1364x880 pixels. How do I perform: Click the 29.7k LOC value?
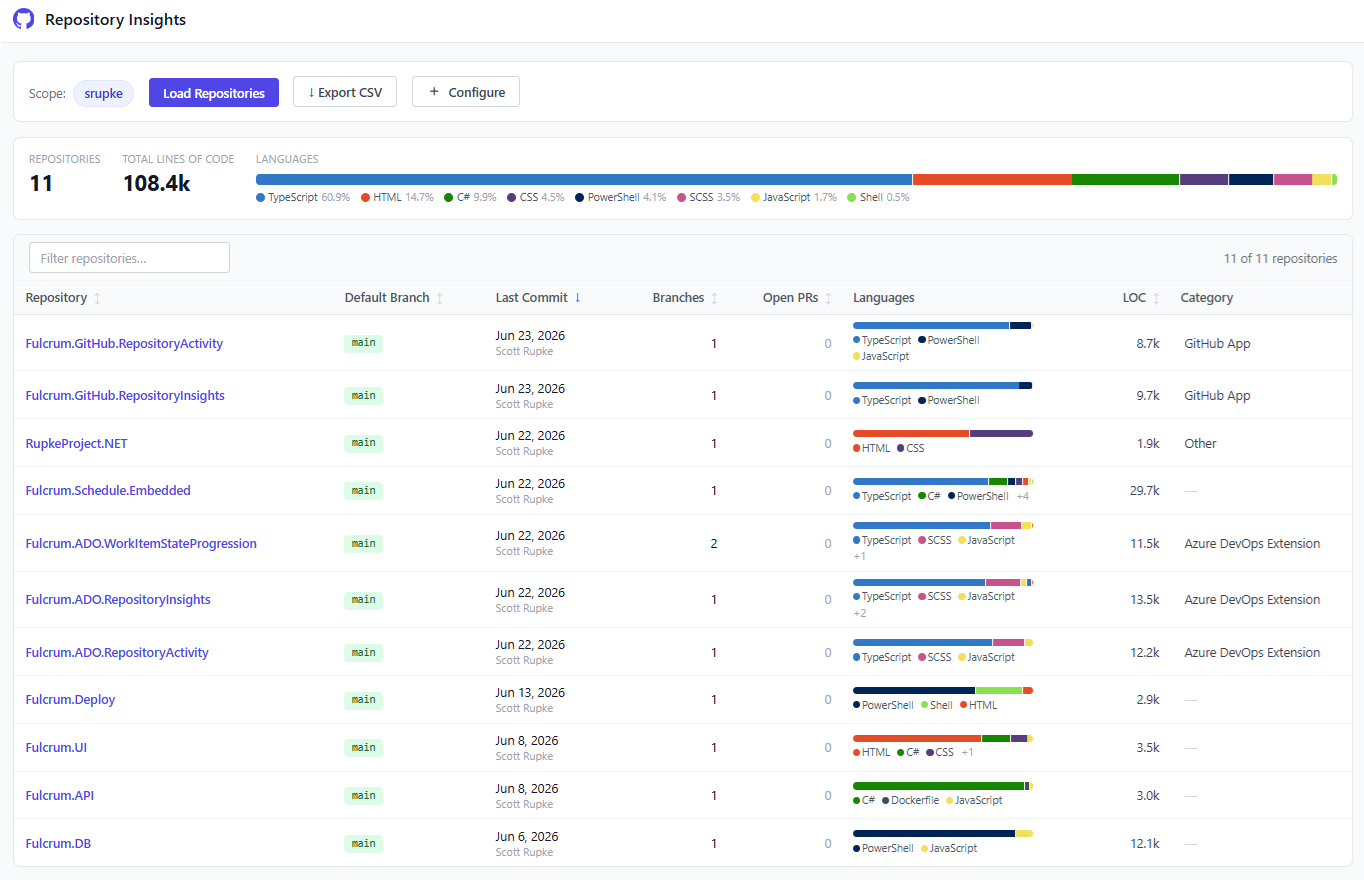(x=1144, y=490)
